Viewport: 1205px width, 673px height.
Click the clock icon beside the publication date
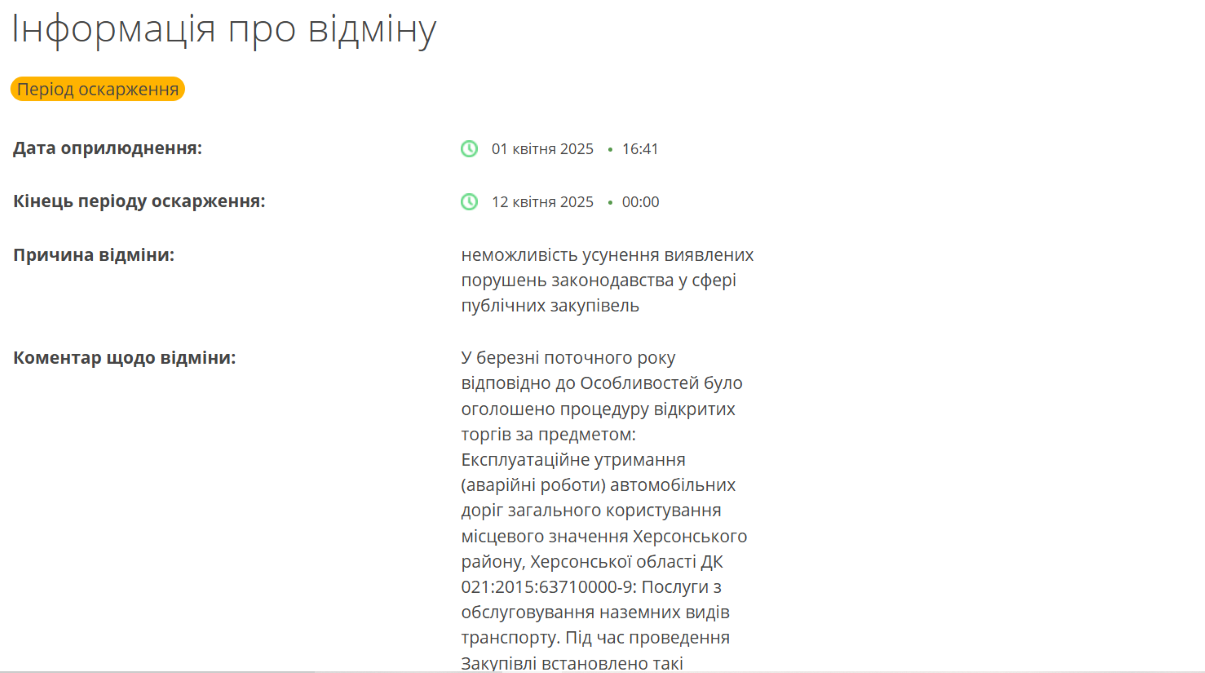pos(469,149)
